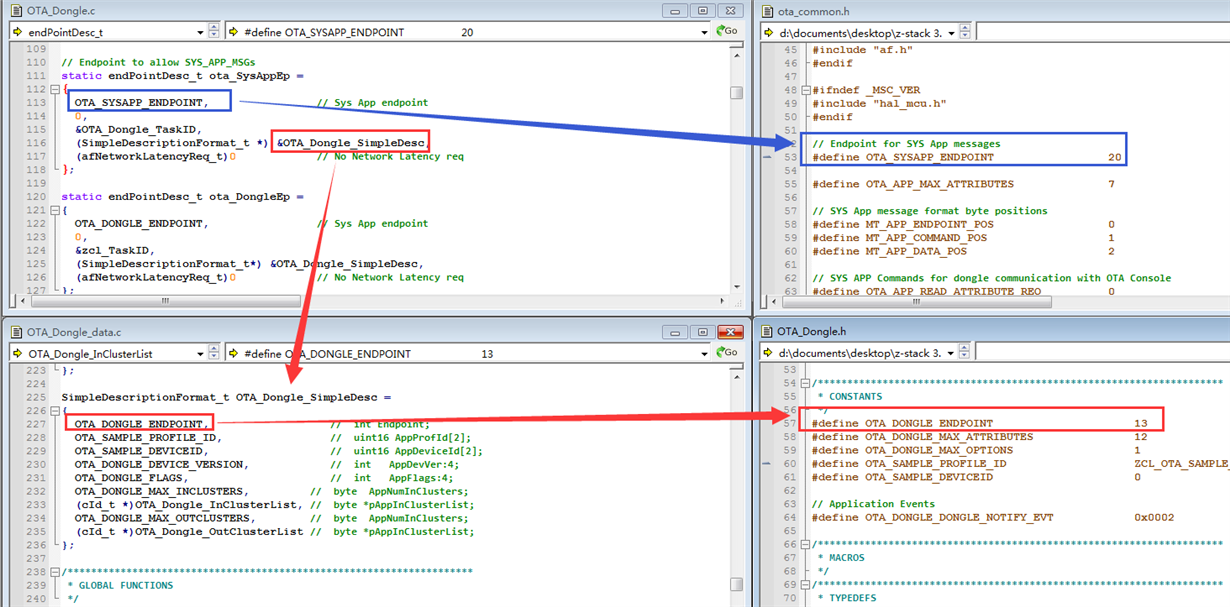Click #define OTA_DONGLE_DONGLE_NOTIFY_EVT line

pos(993,517)
